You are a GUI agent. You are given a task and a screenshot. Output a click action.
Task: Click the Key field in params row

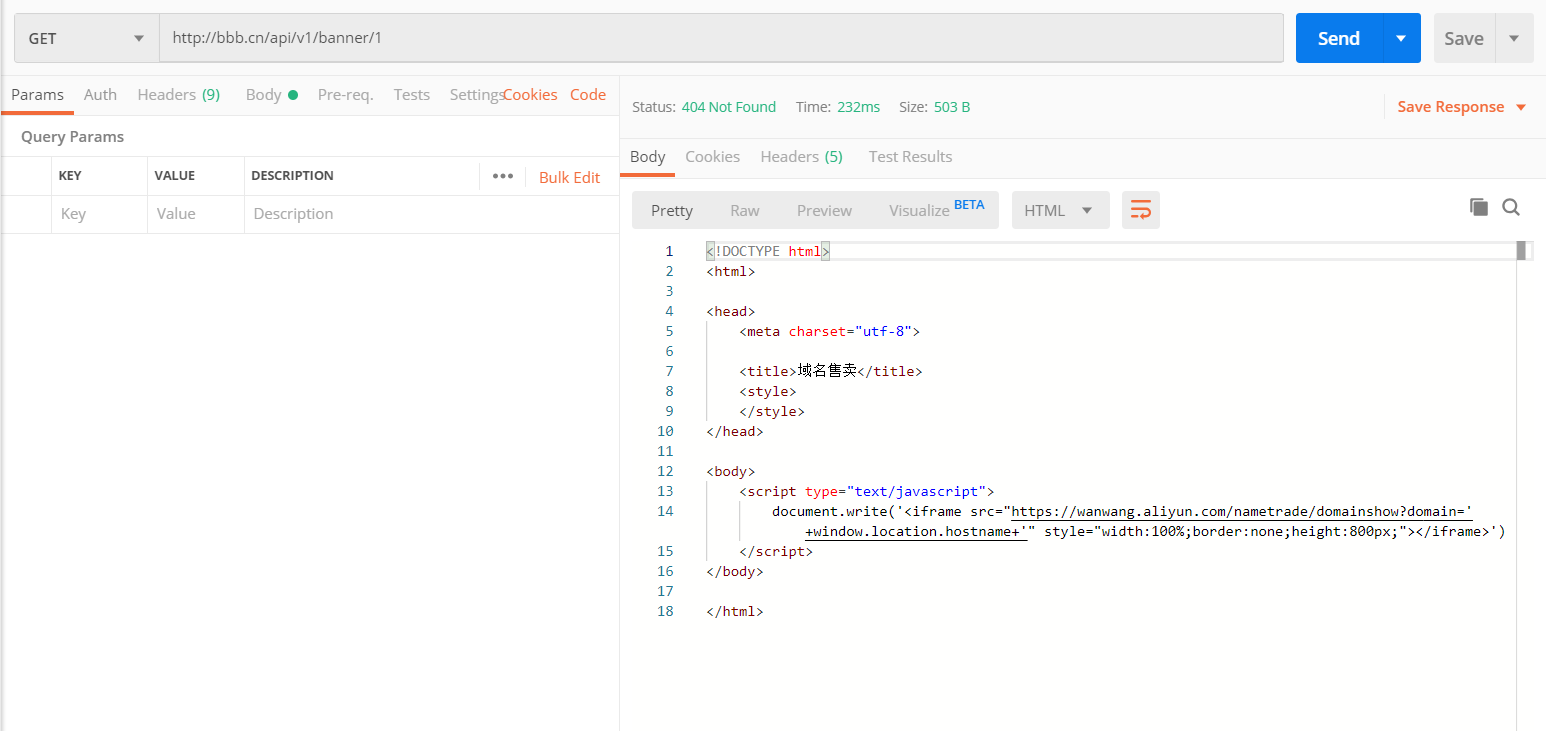[99, 214]
